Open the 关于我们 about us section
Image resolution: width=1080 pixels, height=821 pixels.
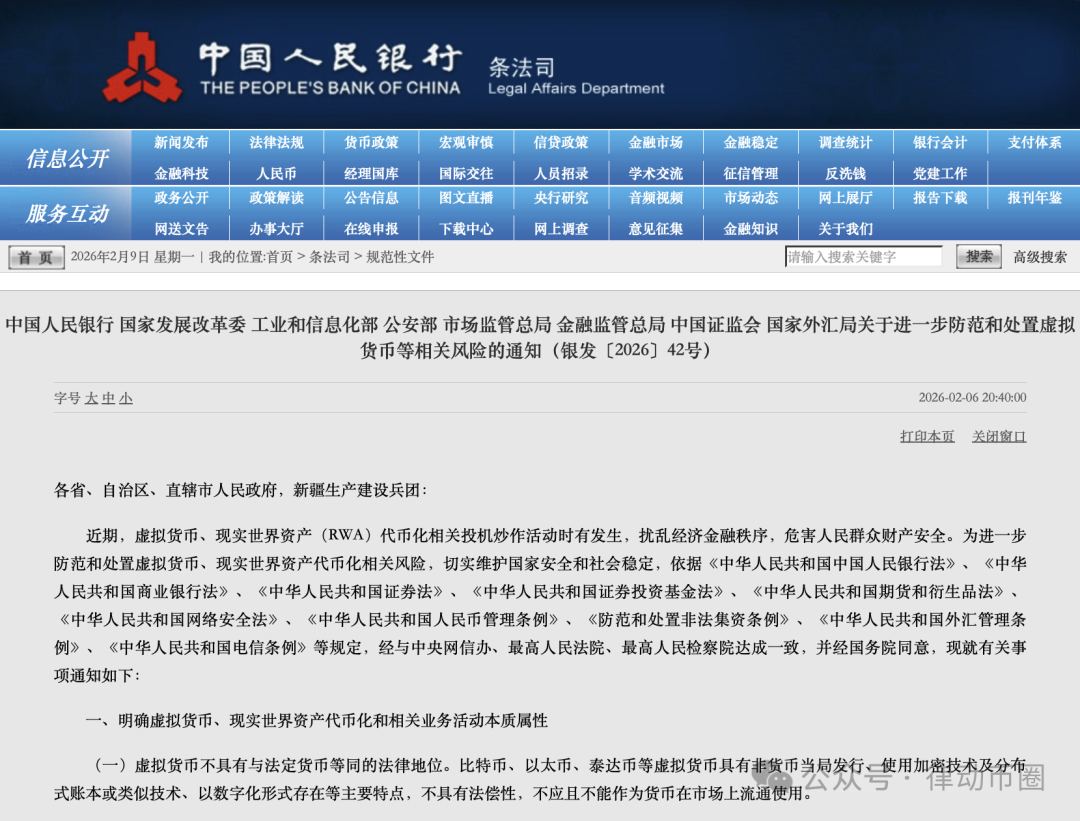[845, 228]
